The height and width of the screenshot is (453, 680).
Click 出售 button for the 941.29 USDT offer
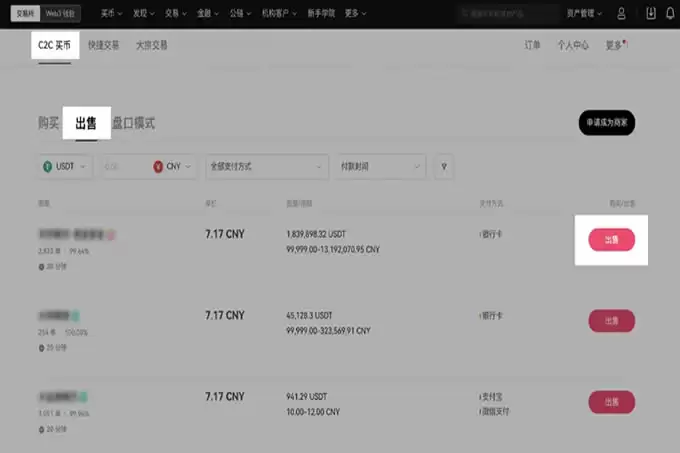tap(611, 402)
